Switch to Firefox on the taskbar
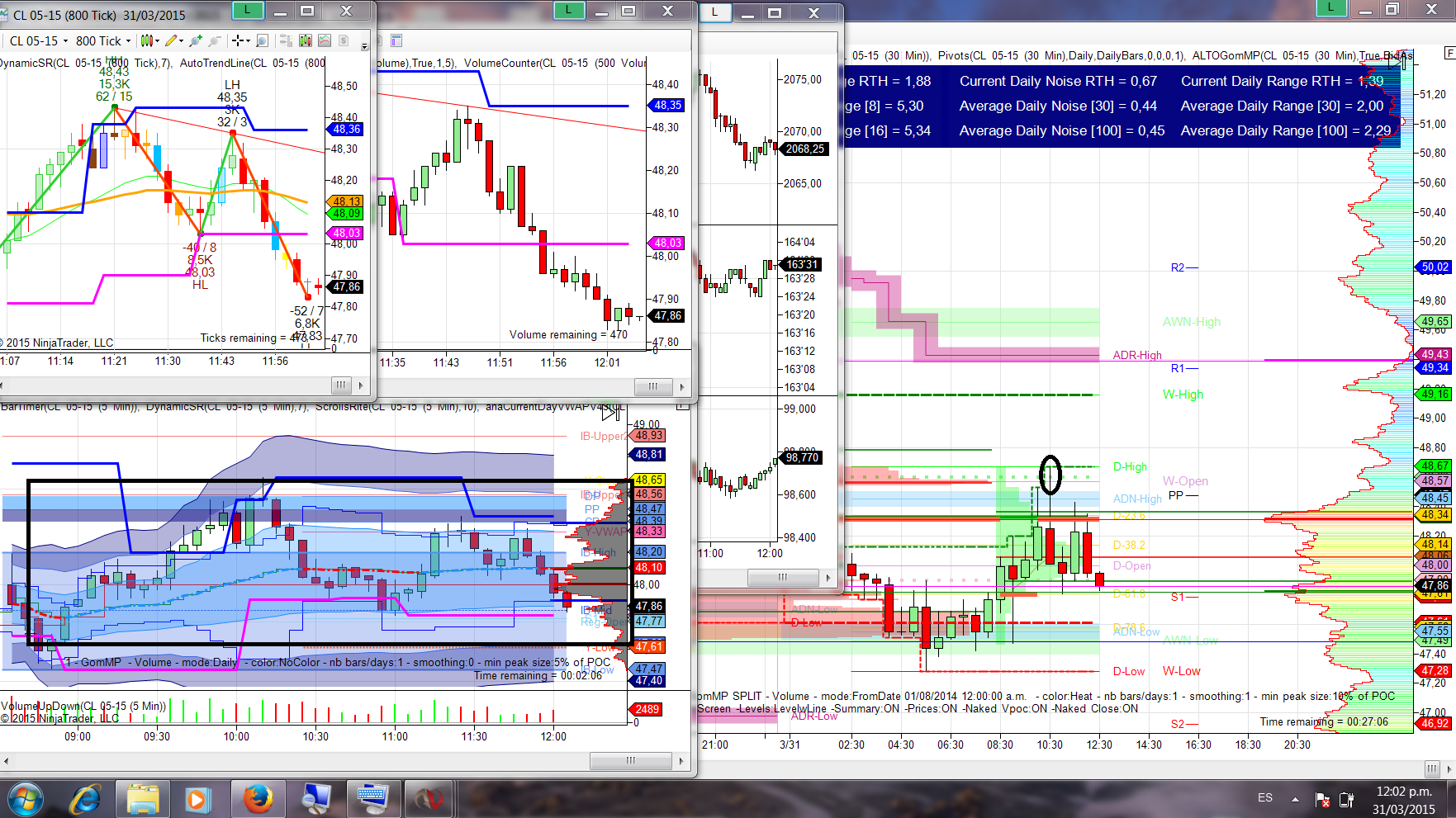1456x818 pixels. click(x=258, y=799)
